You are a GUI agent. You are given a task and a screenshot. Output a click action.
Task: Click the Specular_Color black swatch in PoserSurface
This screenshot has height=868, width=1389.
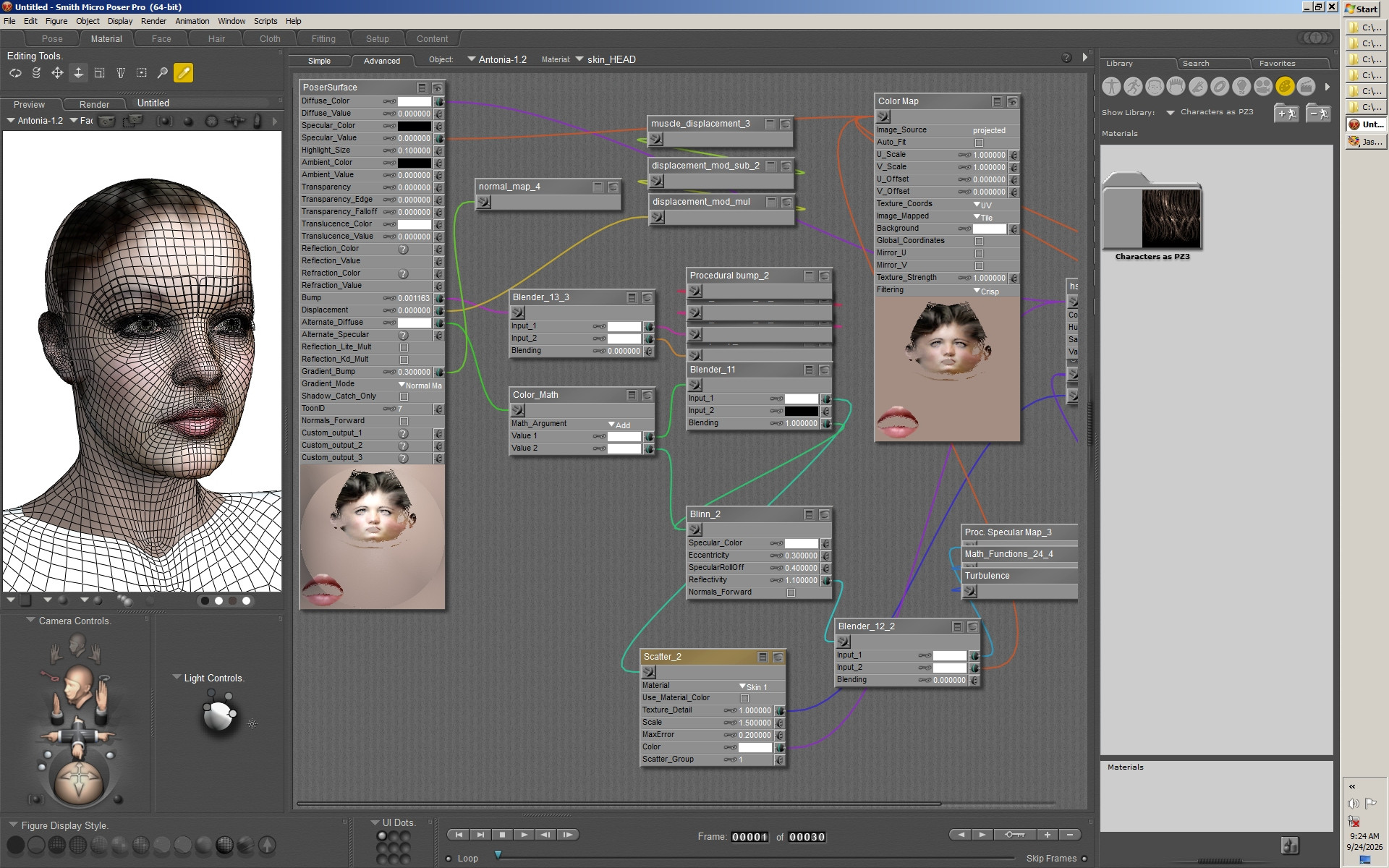pyautogui.click(x=414, y=126)
